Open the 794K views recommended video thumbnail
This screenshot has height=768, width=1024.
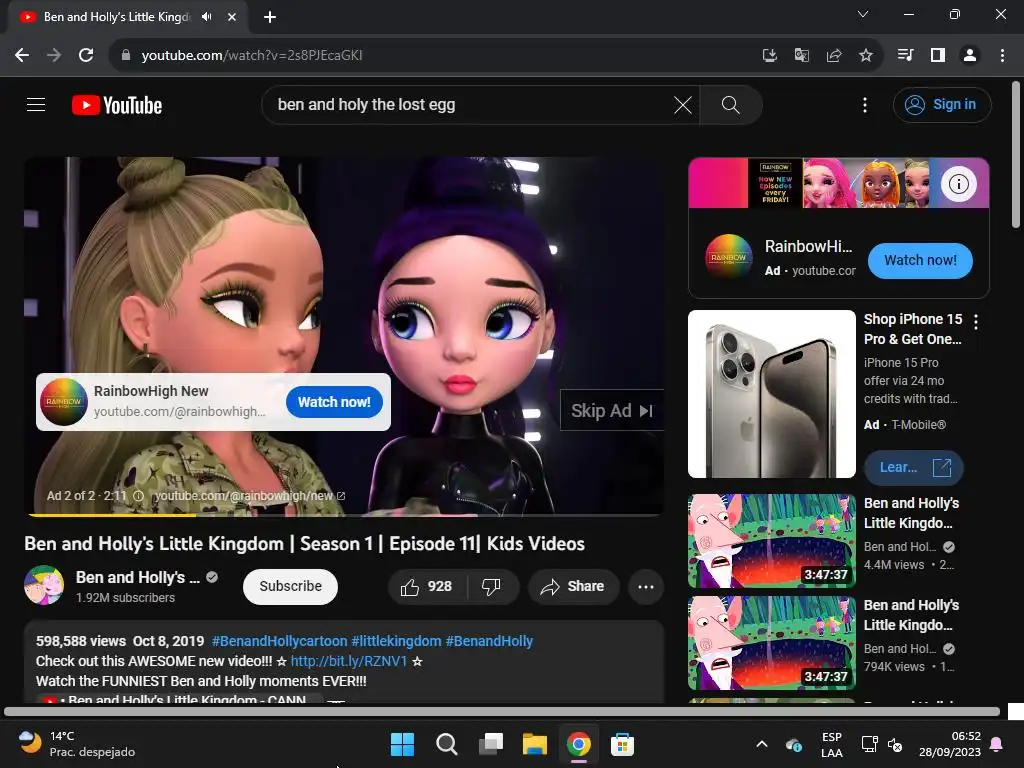coord(771,643)
